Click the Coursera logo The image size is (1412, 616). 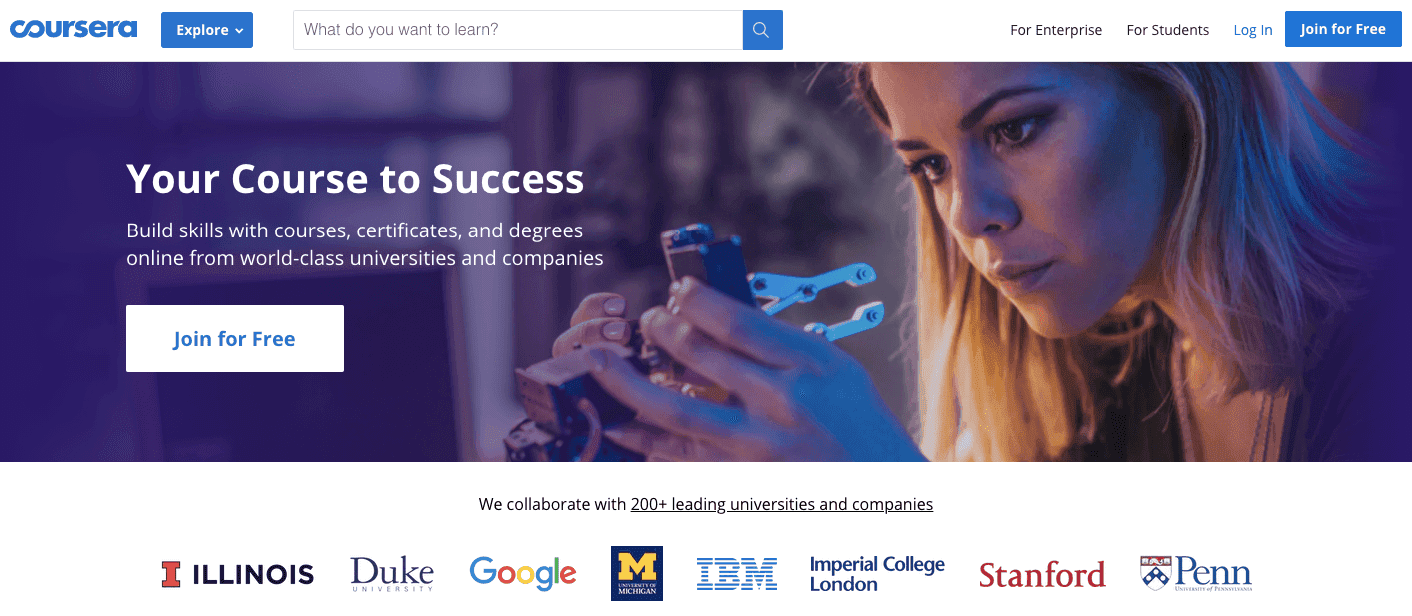point(73,28)
